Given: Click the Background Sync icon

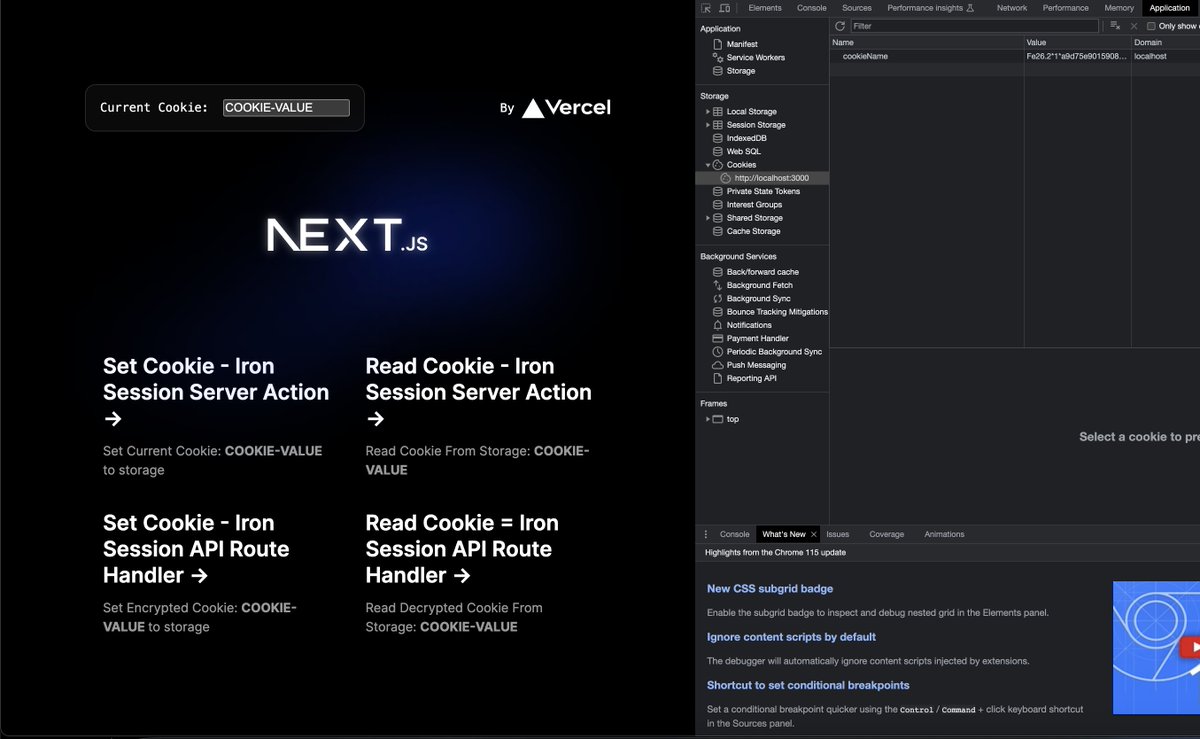Looking at the screenshot, I should tap(718, 298).
